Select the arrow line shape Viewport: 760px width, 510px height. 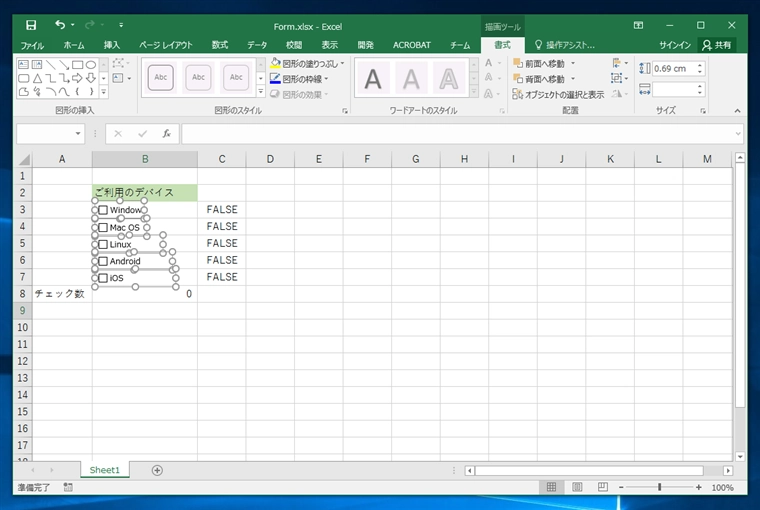pyautogui.click(x=64, y=64)
